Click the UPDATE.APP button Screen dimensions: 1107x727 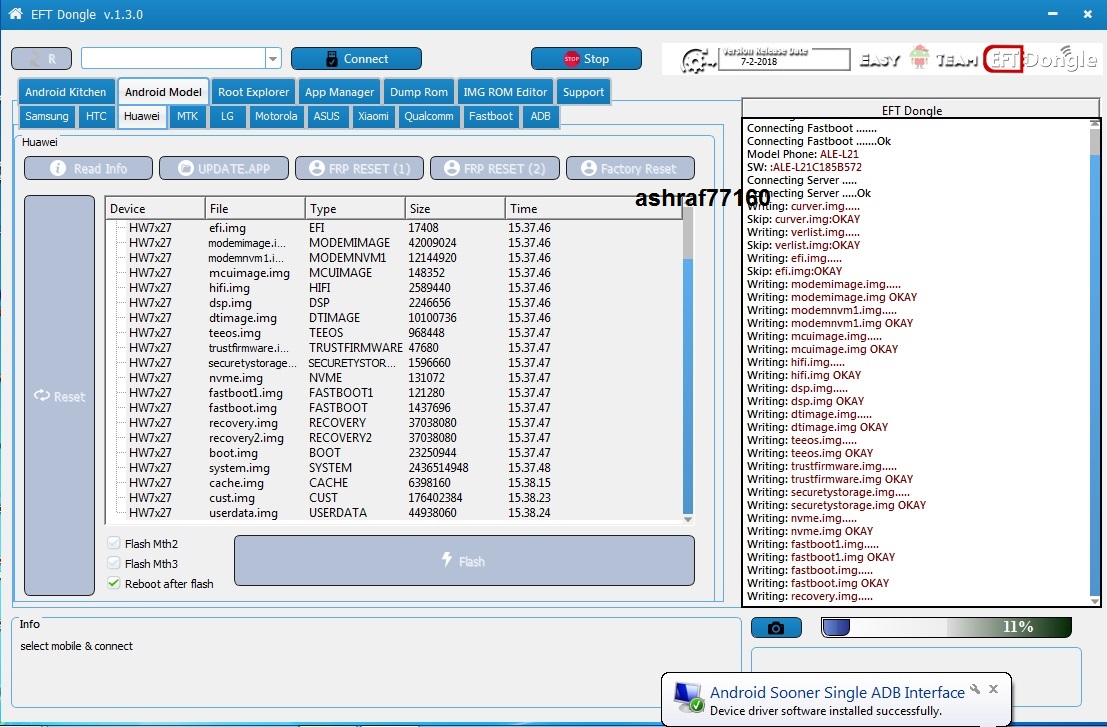(224, 168)
